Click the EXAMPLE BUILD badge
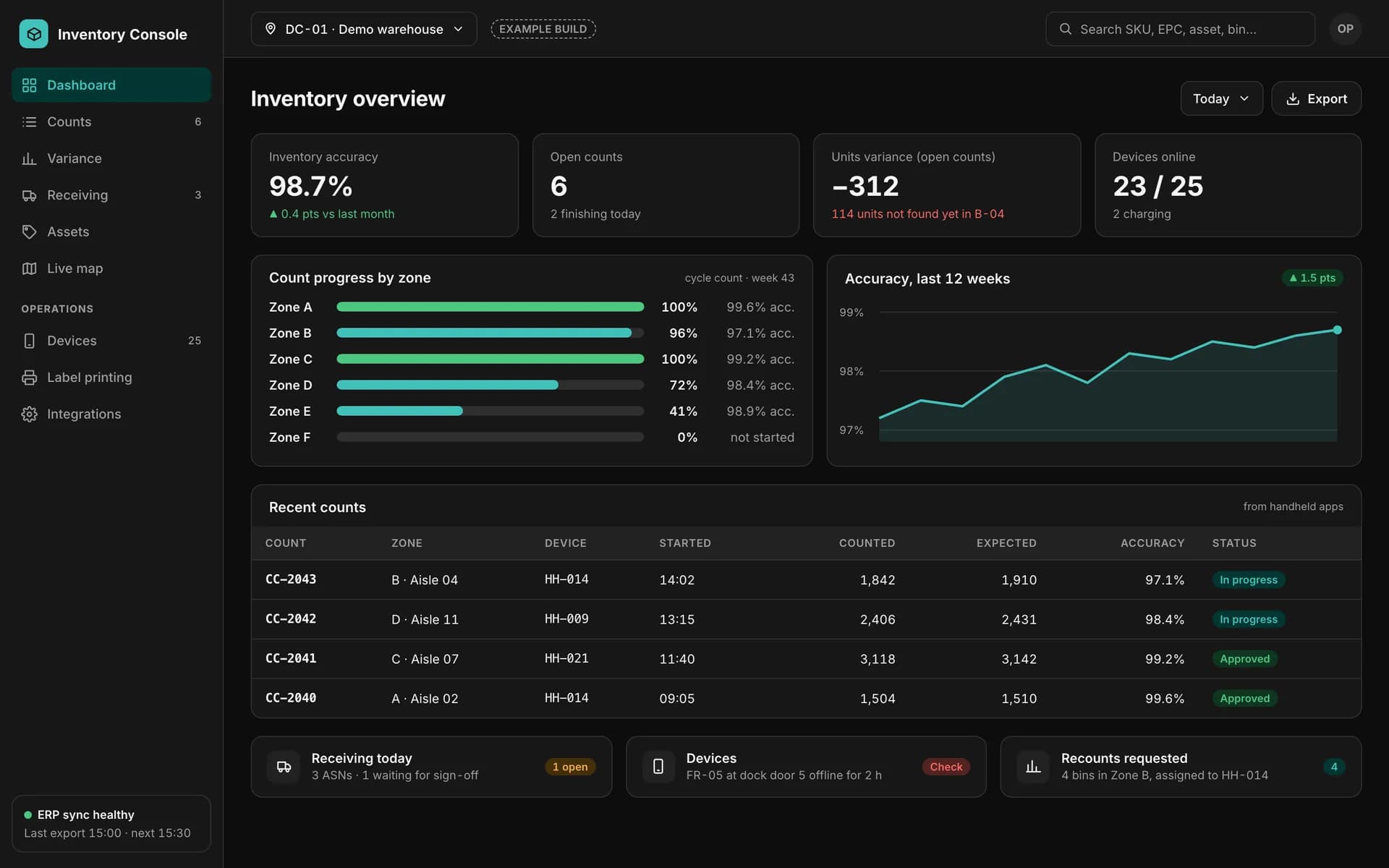This screenshot has width=1389, height=868. pyautogui.click(x=543, y=29)
